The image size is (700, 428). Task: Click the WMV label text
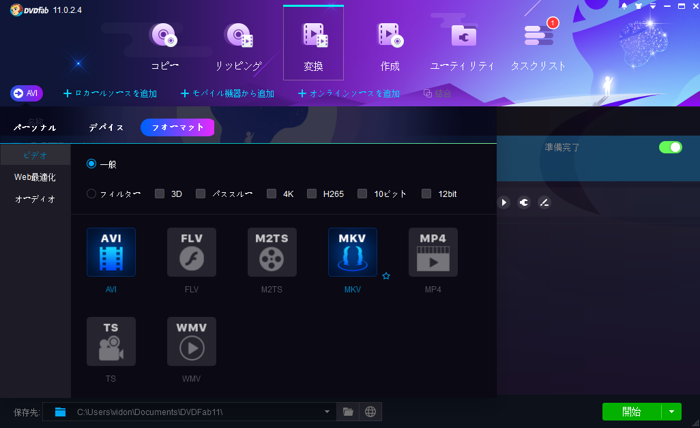192,379
